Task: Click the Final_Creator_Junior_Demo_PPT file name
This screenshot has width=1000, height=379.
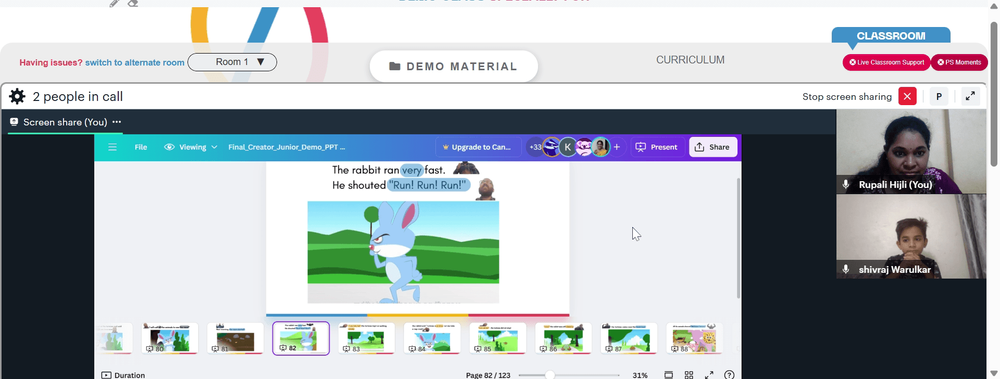Action: [286, 147]
